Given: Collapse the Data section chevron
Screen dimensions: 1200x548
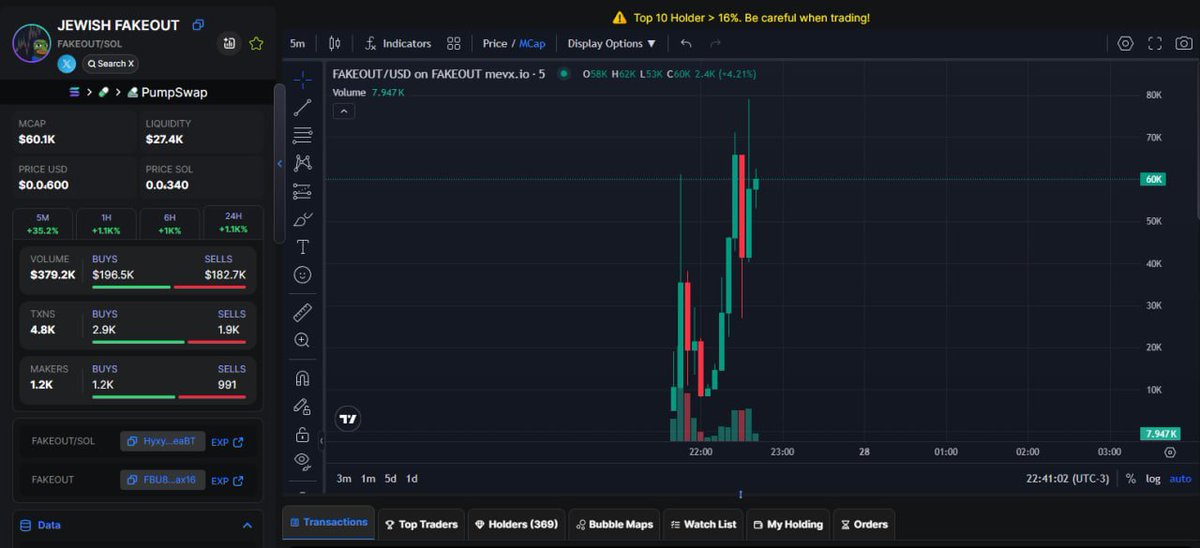Looking at the screenshot, I should point(248,525).
